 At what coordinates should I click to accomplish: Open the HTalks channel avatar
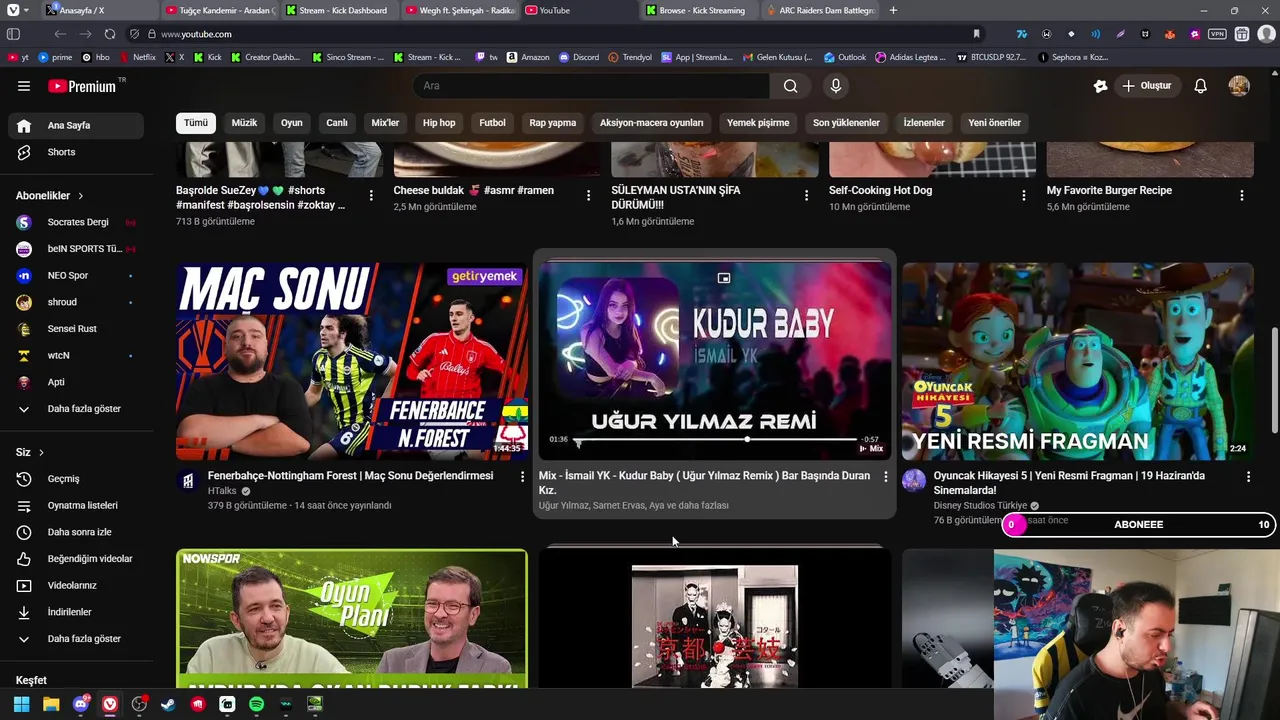click(x=188, y=481)
